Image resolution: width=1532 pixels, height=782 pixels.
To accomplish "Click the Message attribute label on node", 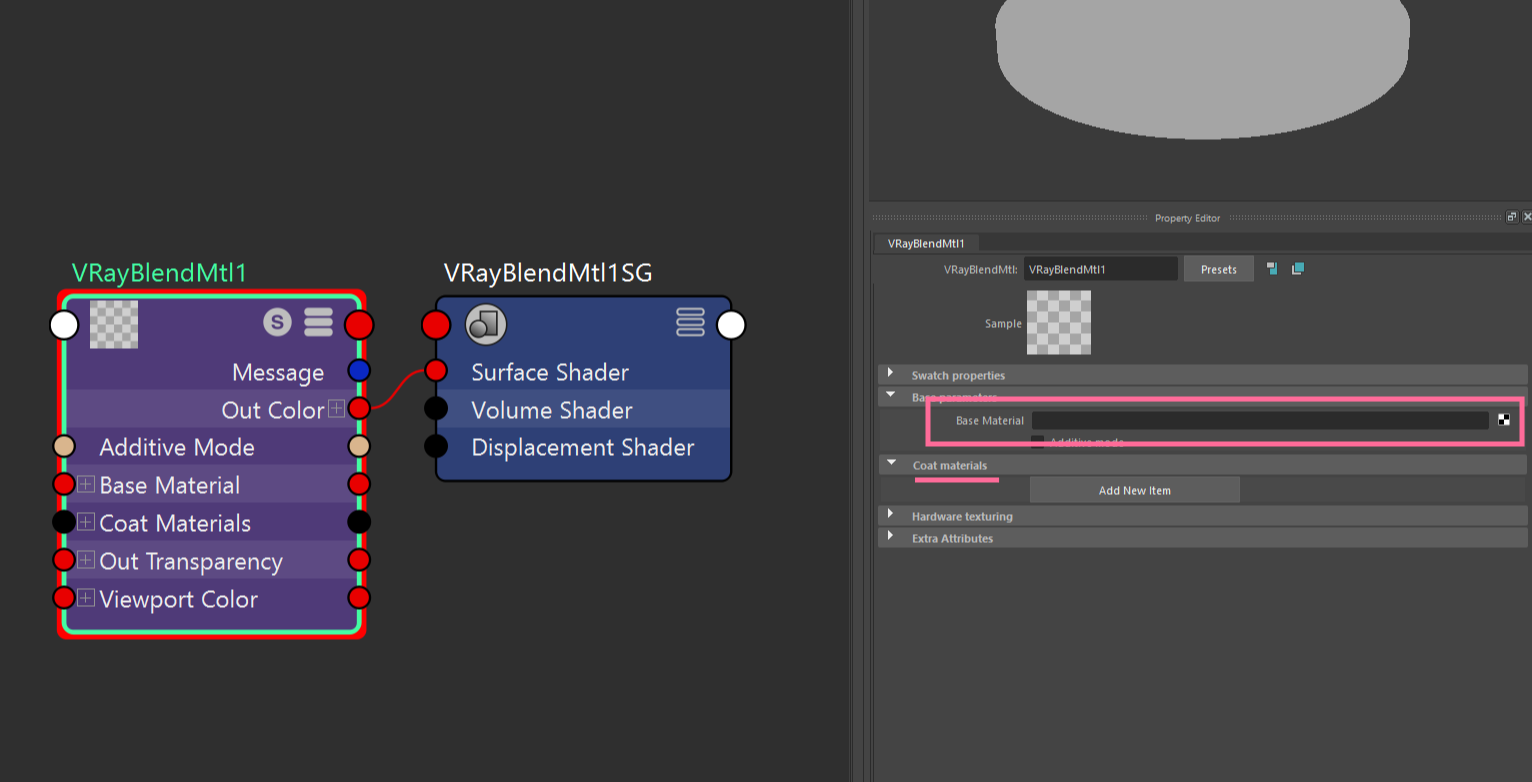I will [278, 373].
